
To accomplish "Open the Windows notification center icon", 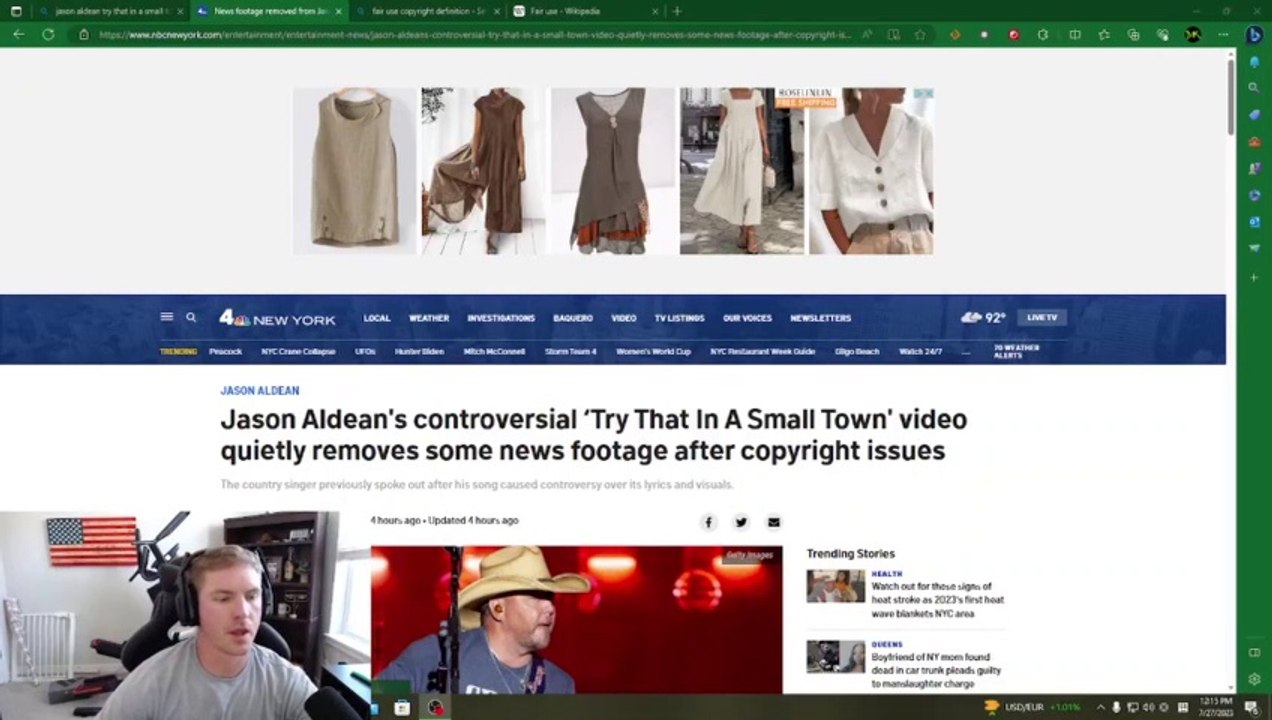I will coord(1250,707).
